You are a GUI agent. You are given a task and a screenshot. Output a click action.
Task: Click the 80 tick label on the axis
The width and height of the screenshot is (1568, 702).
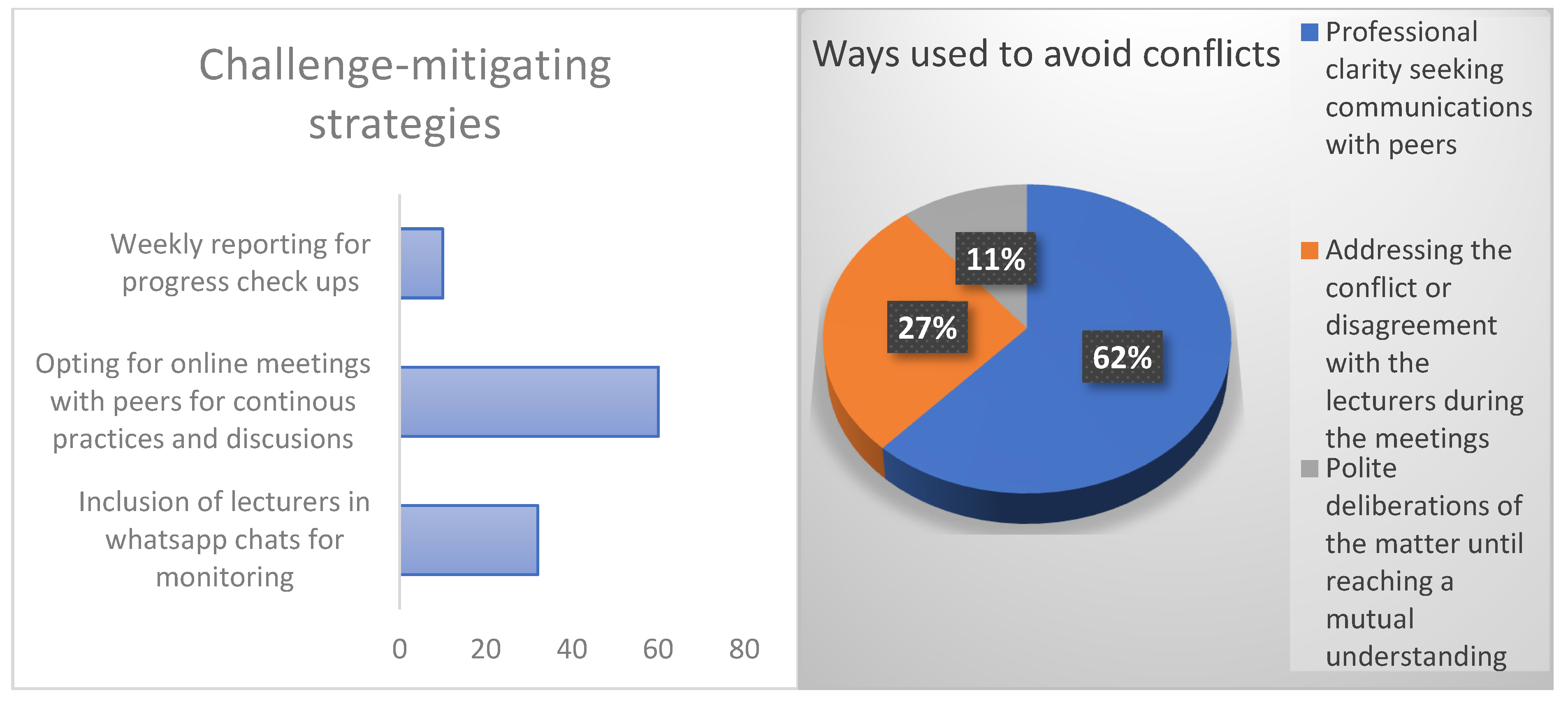click(744, 649)
